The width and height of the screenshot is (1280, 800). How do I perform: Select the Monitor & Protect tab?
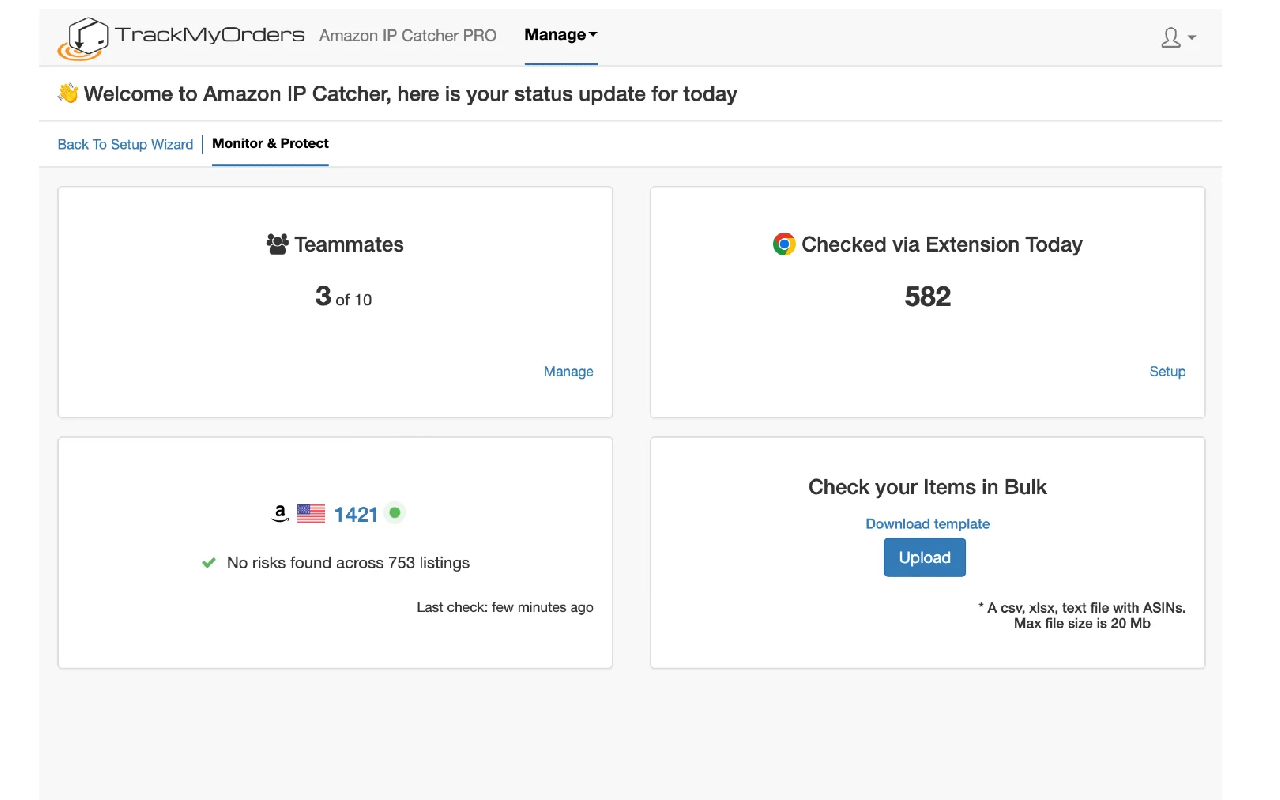pos(270,144)
